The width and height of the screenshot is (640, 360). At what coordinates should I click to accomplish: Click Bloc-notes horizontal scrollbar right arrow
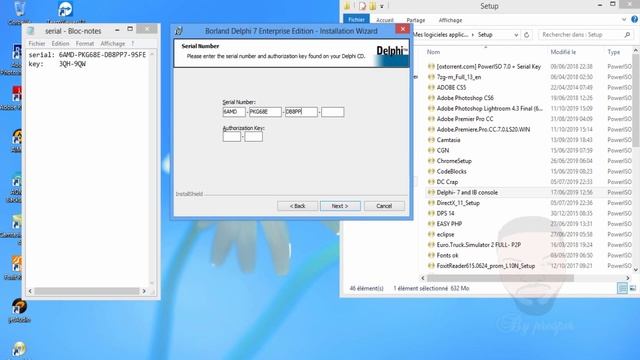click(144, 291)
